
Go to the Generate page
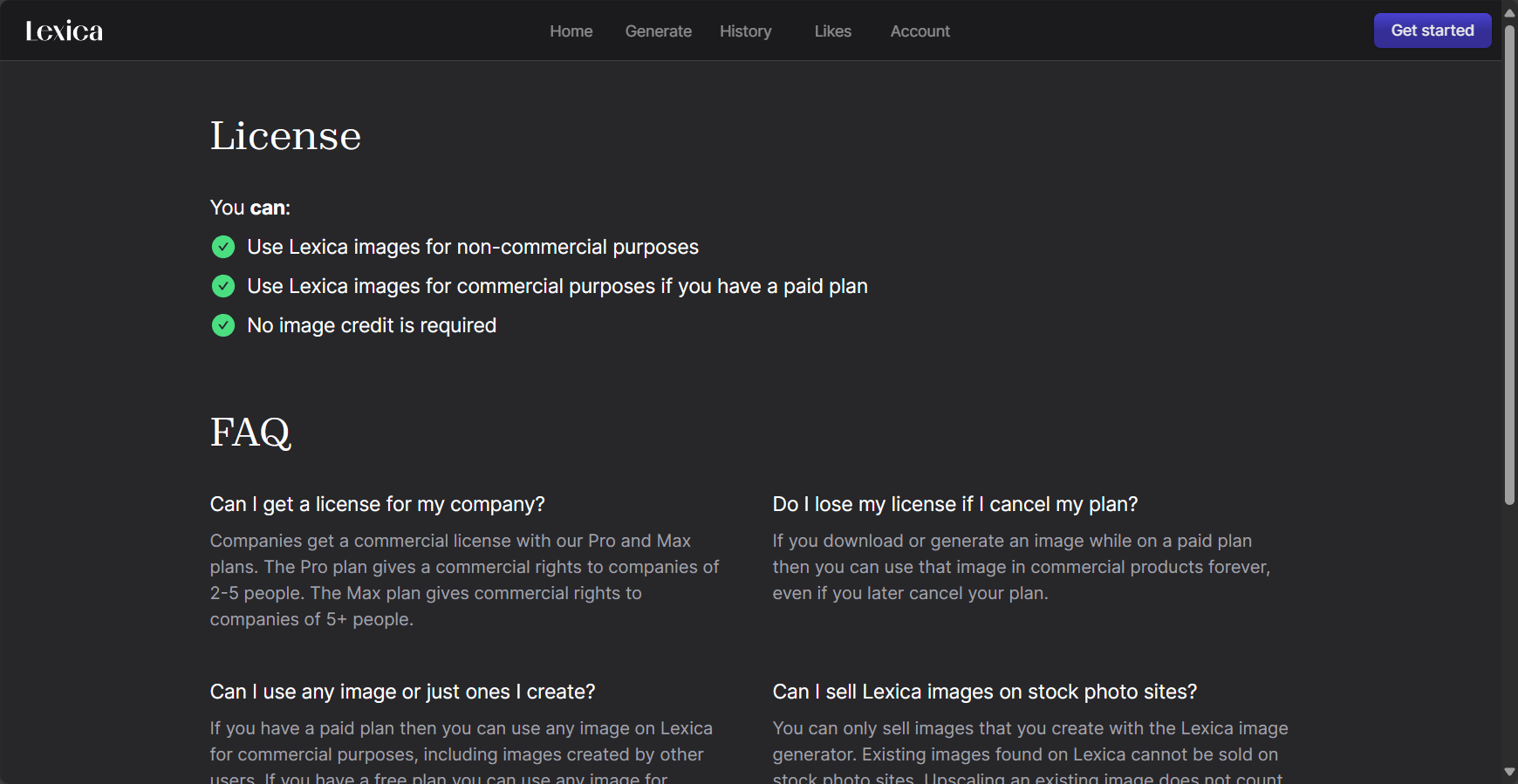[x=659, y=31]
